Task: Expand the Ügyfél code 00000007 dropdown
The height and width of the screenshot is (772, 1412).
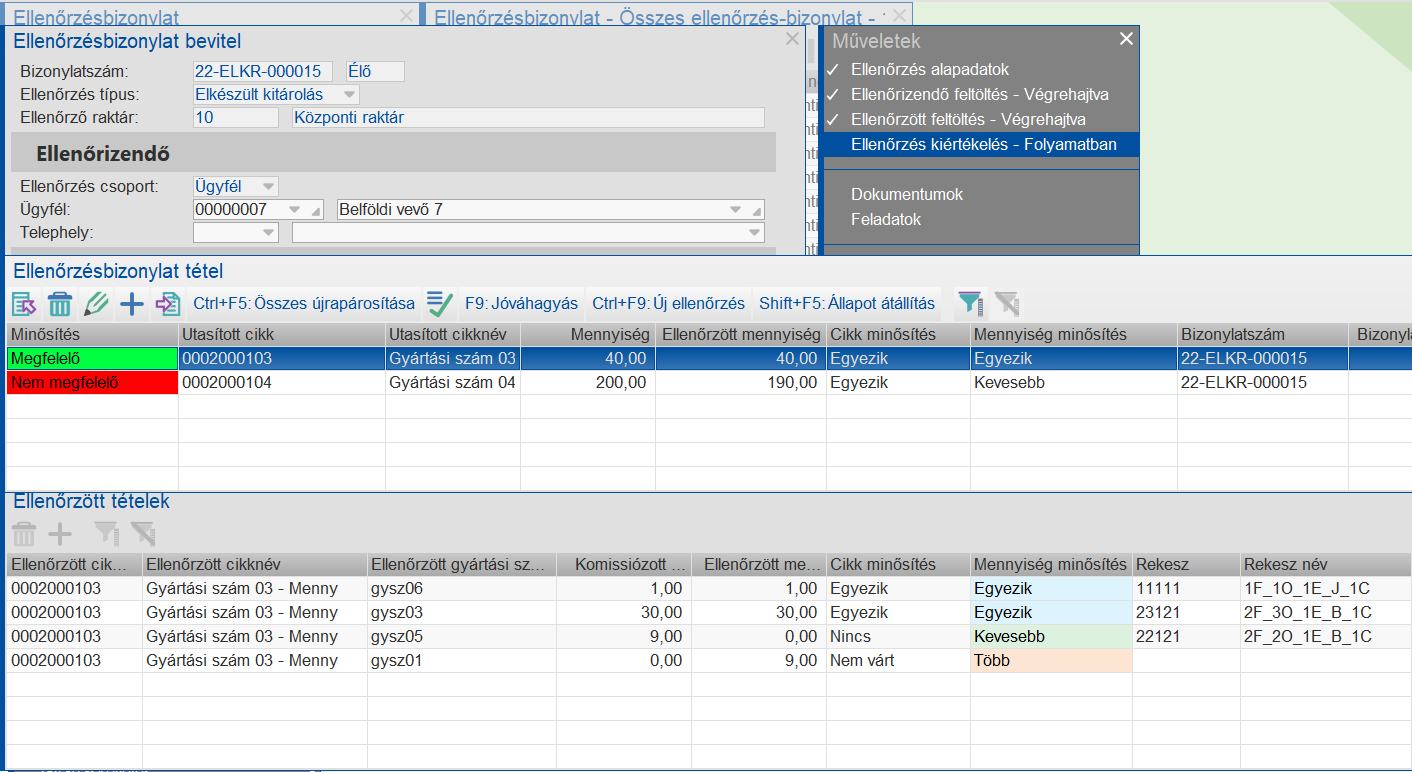Action: coord(294,210)
